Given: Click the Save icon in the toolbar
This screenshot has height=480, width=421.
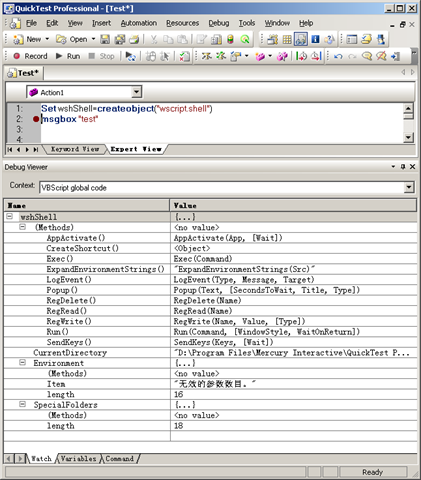Looking at the screenshot, I should click(x=105, y=40).
